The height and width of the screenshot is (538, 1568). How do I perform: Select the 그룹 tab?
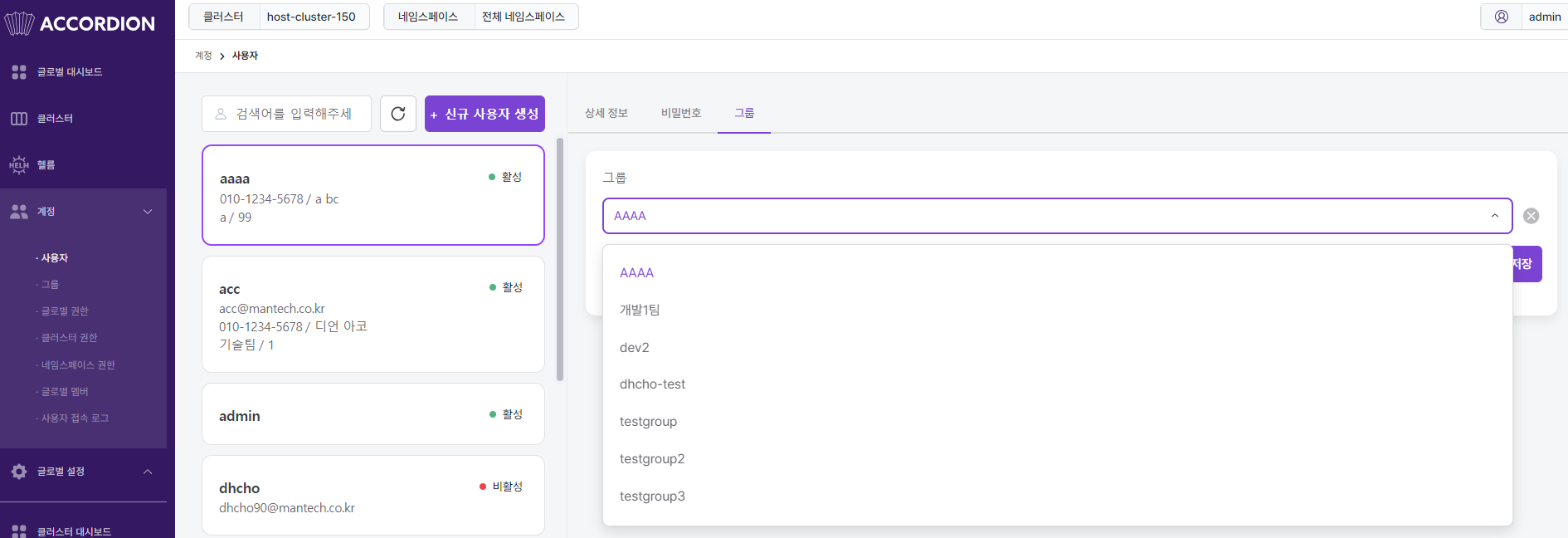(744, 113)
